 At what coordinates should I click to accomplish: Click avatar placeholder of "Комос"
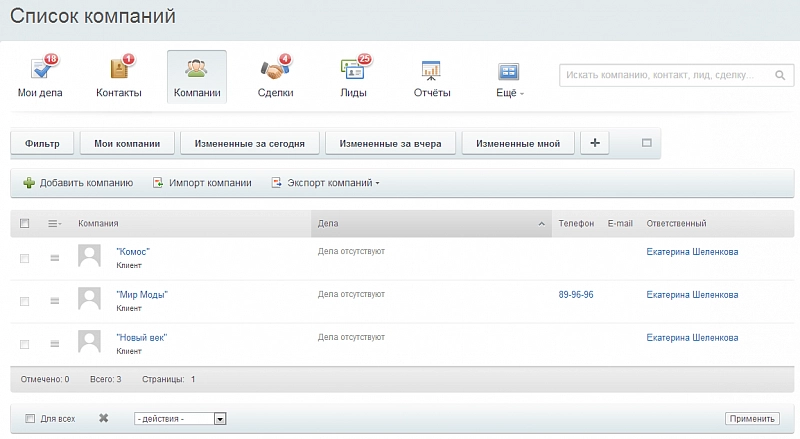[89, 255]
